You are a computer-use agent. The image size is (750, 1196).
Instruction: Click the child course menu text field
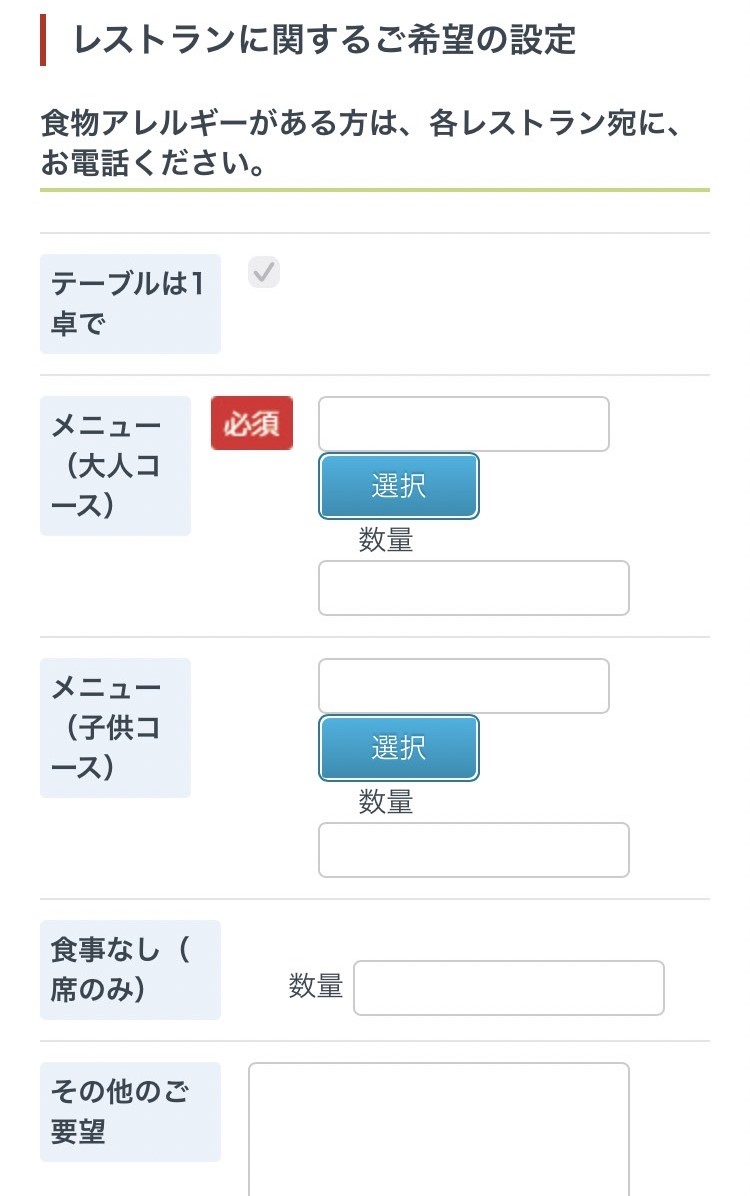463,686
